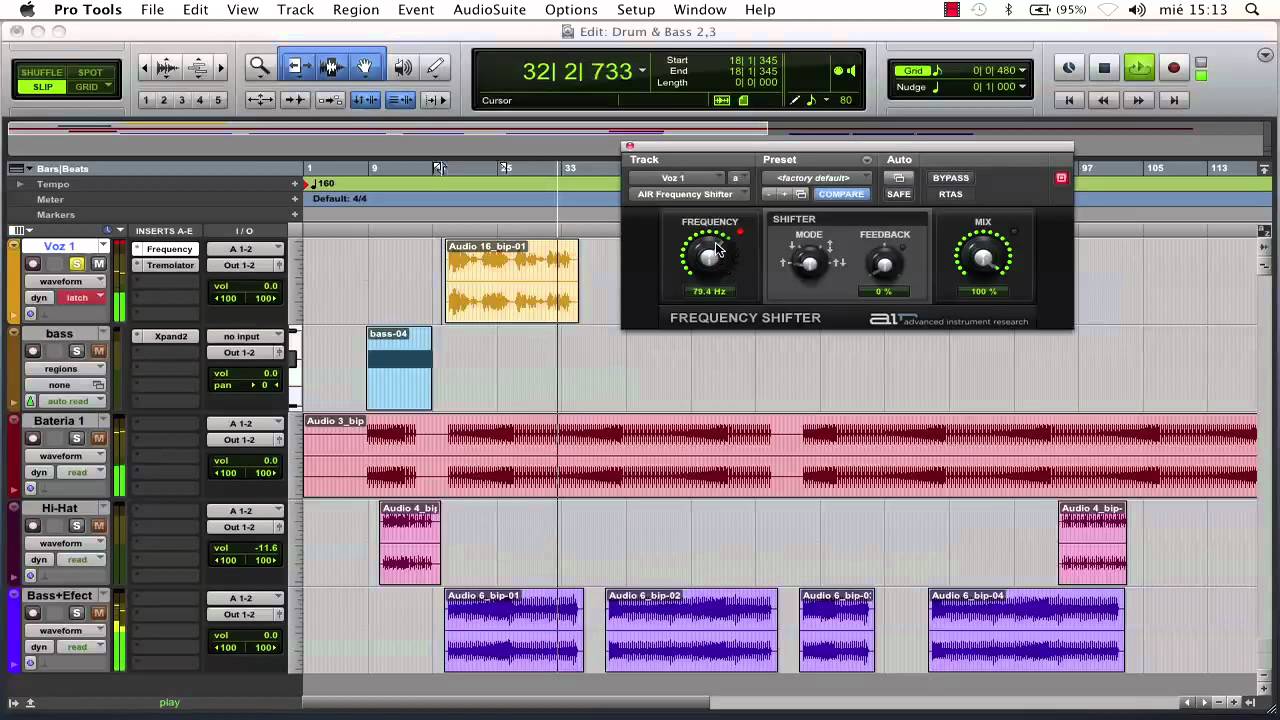Viewport: 1280px width, 720px height.
Task: Click the Mirrored MIDI editing icon
Action: pos(330,100)
